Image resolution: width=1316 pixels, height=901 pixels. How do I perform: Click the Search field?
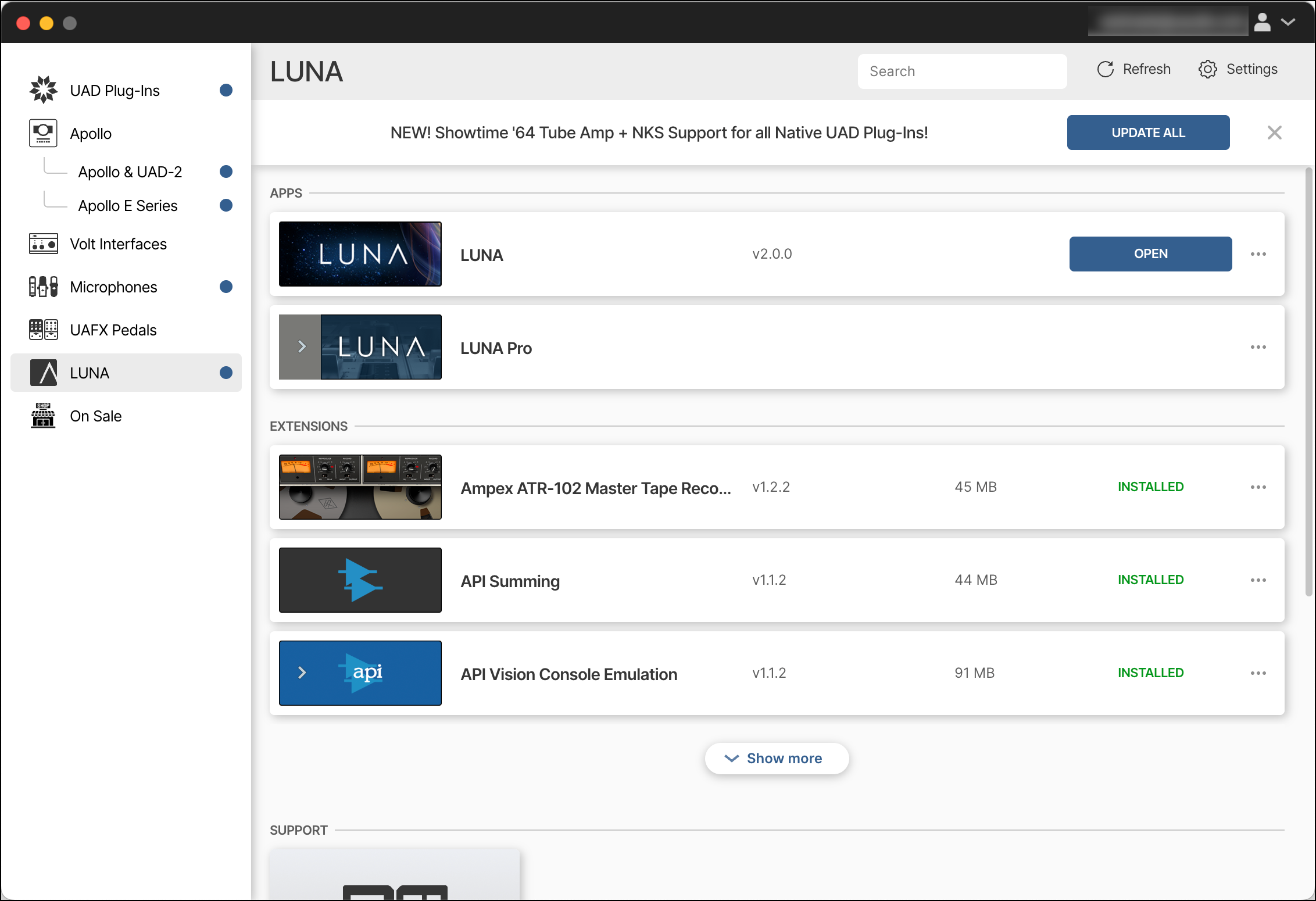click(x=962, y=71)
